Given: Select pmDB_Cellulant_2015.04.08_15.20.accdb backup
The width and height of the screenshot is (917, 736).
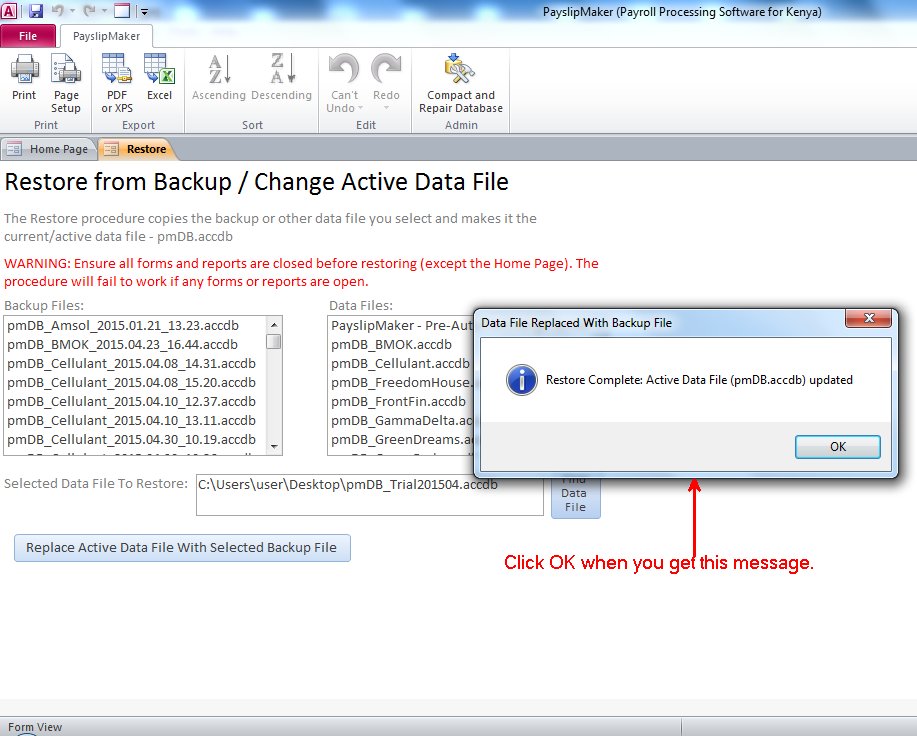Looking at the screenshot, I should coord(132,383).
